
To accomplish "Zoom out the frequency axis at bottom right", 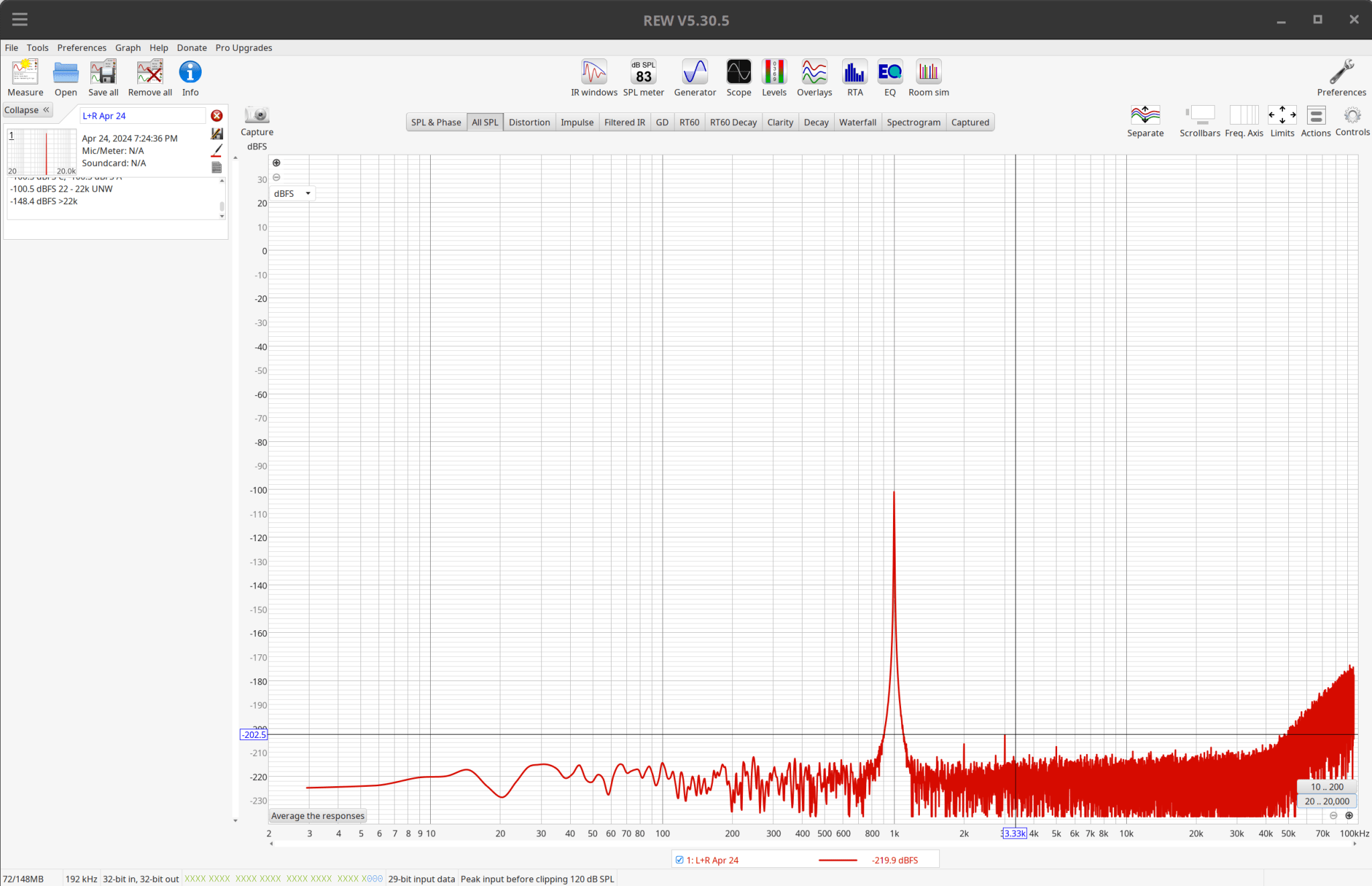I will pyautogui.click(x=1333, y=816).
